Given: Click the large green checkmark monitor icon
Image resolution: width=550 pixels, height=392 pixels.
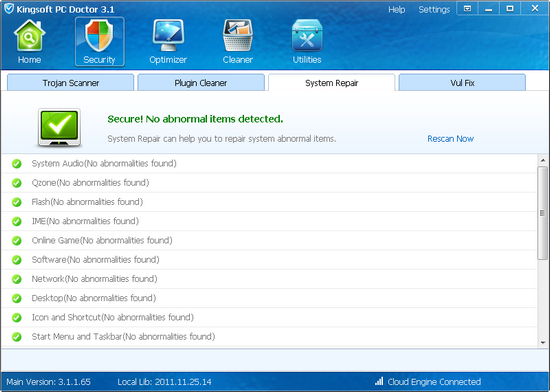Looking at the screenshot, I should (x=59, y=127).
